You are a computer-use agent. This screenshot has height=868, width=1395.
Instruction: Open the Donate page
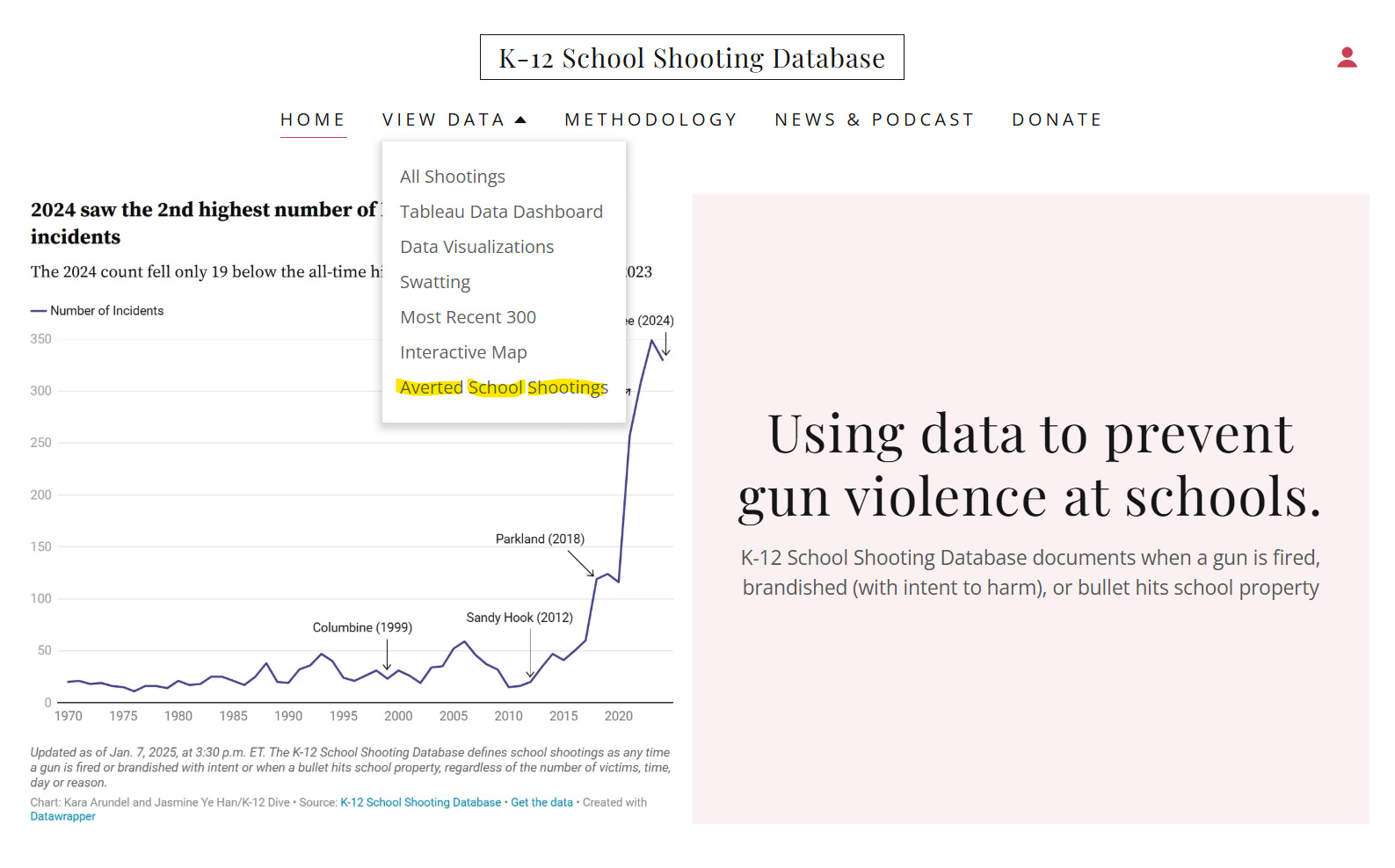pos(1057,119)
